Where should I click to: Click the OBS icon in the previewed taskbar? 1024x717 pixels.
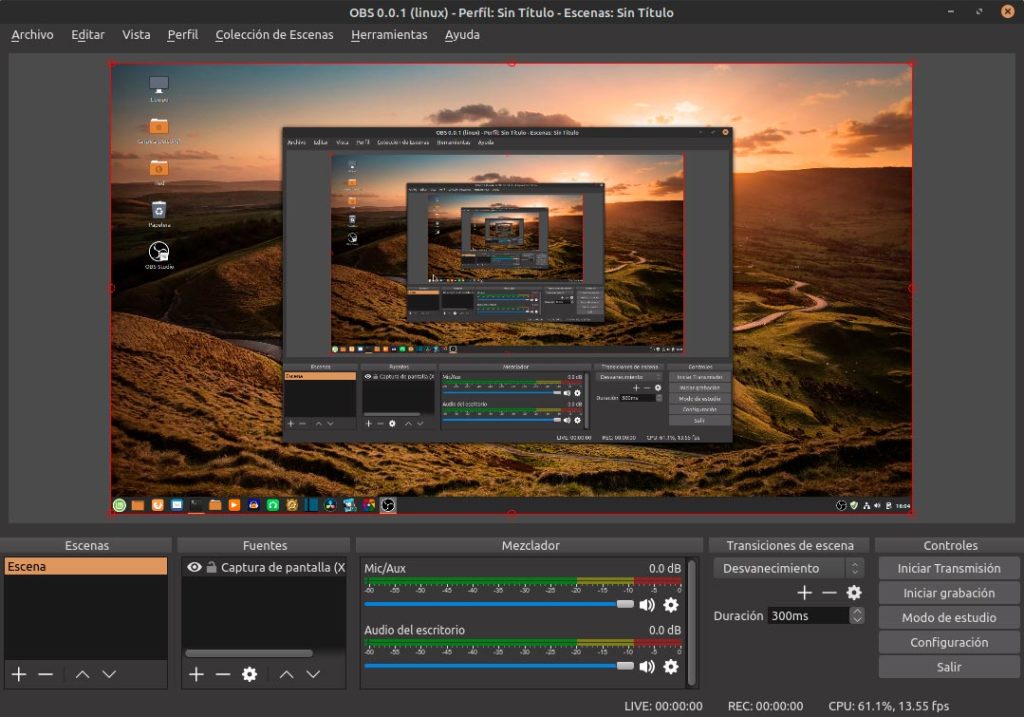[x=388, y=505]
